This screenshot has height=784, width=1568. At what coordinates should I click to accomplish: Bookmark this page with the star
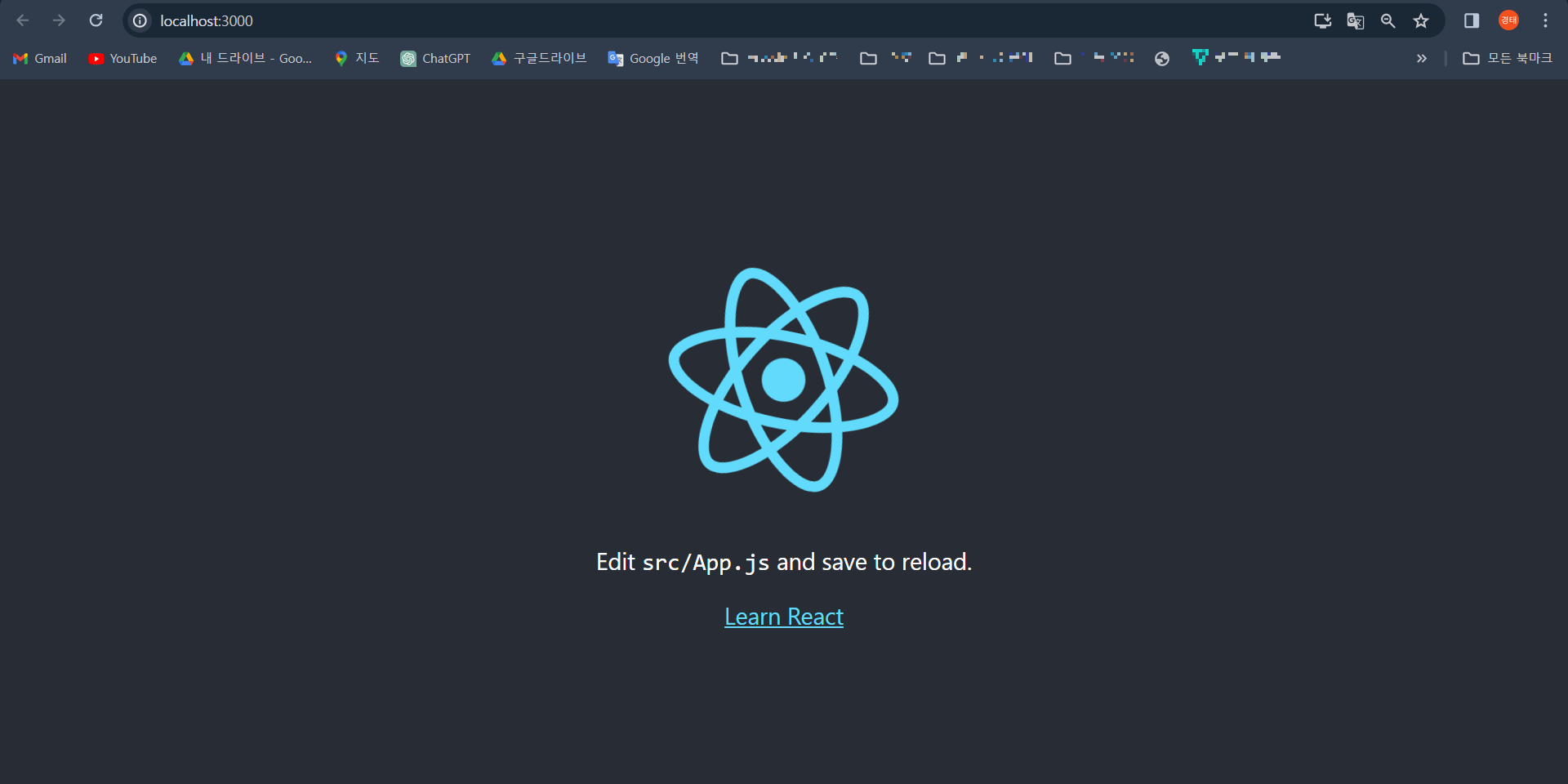pyautogui.click(x=1421, y=20)
